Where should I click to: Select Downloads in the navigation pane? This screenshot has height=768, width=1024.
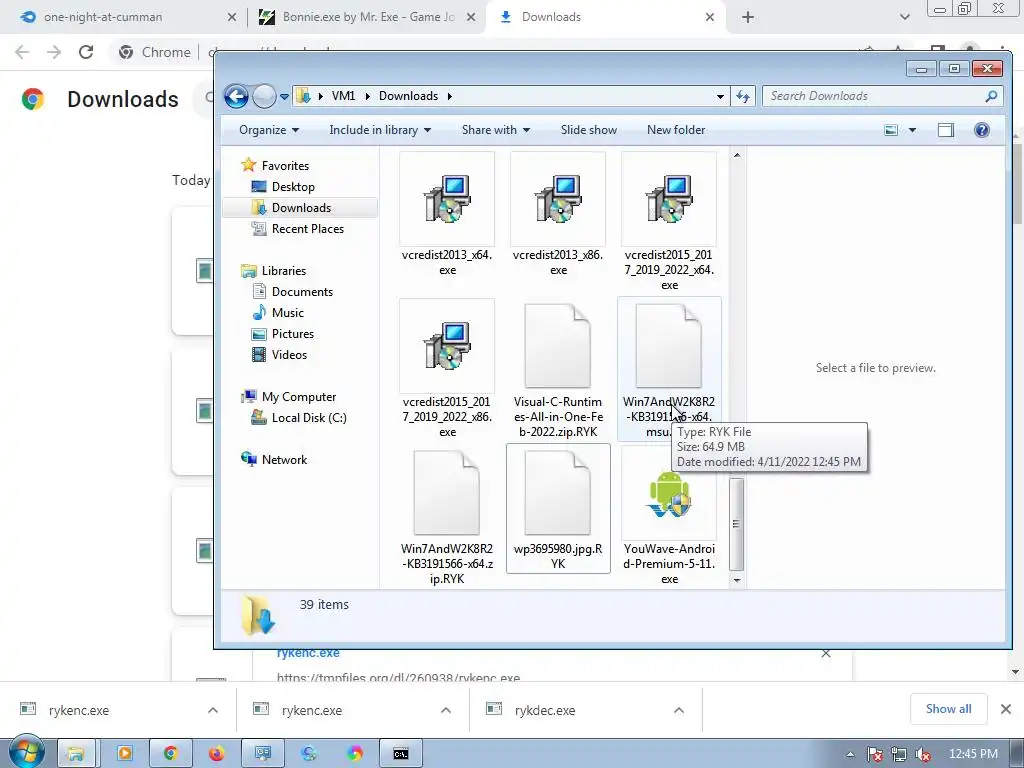[x=300, y=208]
